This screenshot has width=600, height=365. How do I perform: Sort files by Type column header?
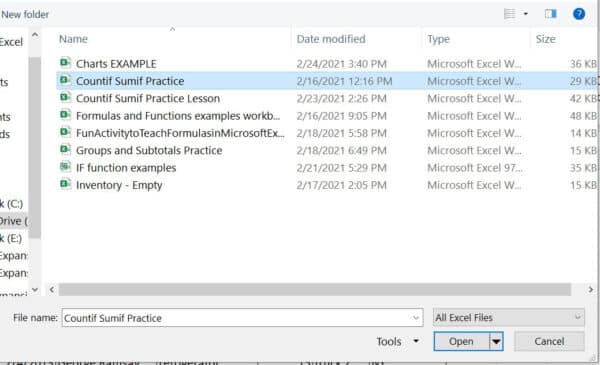click(x=439, y=39)
